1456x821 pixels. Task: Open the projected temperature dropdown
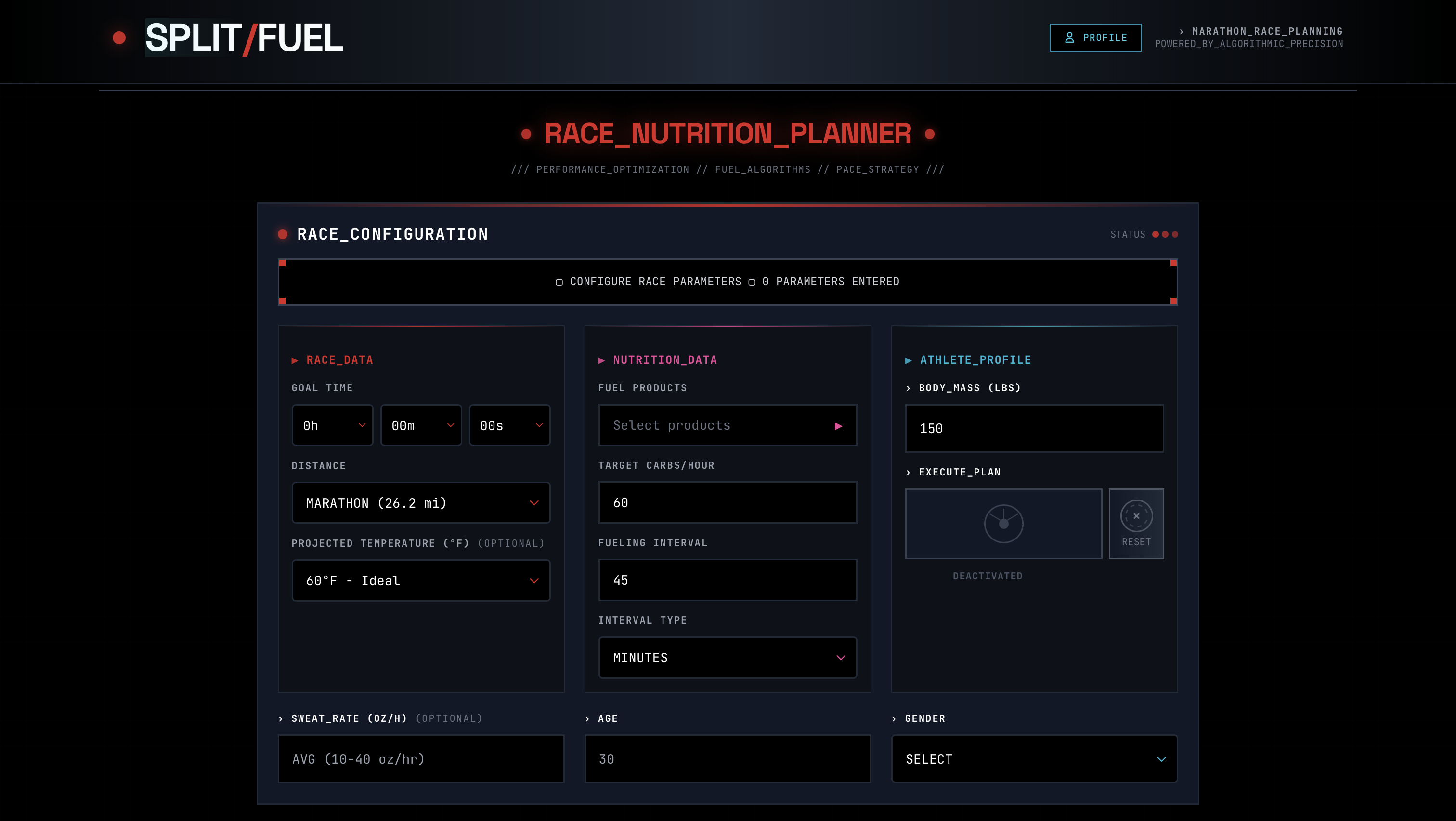pos(421,580)
